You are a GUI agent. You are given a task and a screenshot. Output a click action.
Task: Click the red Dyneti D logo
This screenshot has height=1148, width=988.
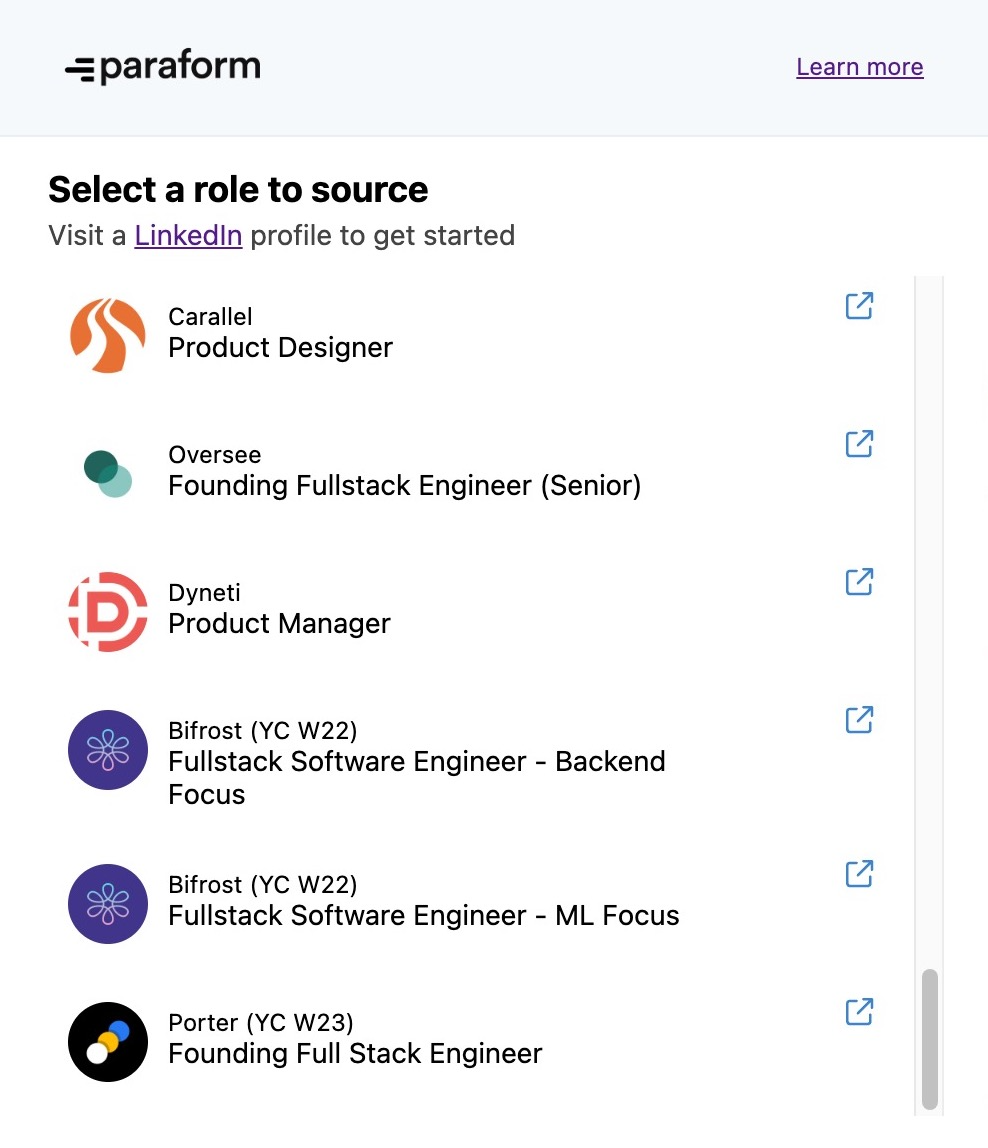click(x=108, y=612)
